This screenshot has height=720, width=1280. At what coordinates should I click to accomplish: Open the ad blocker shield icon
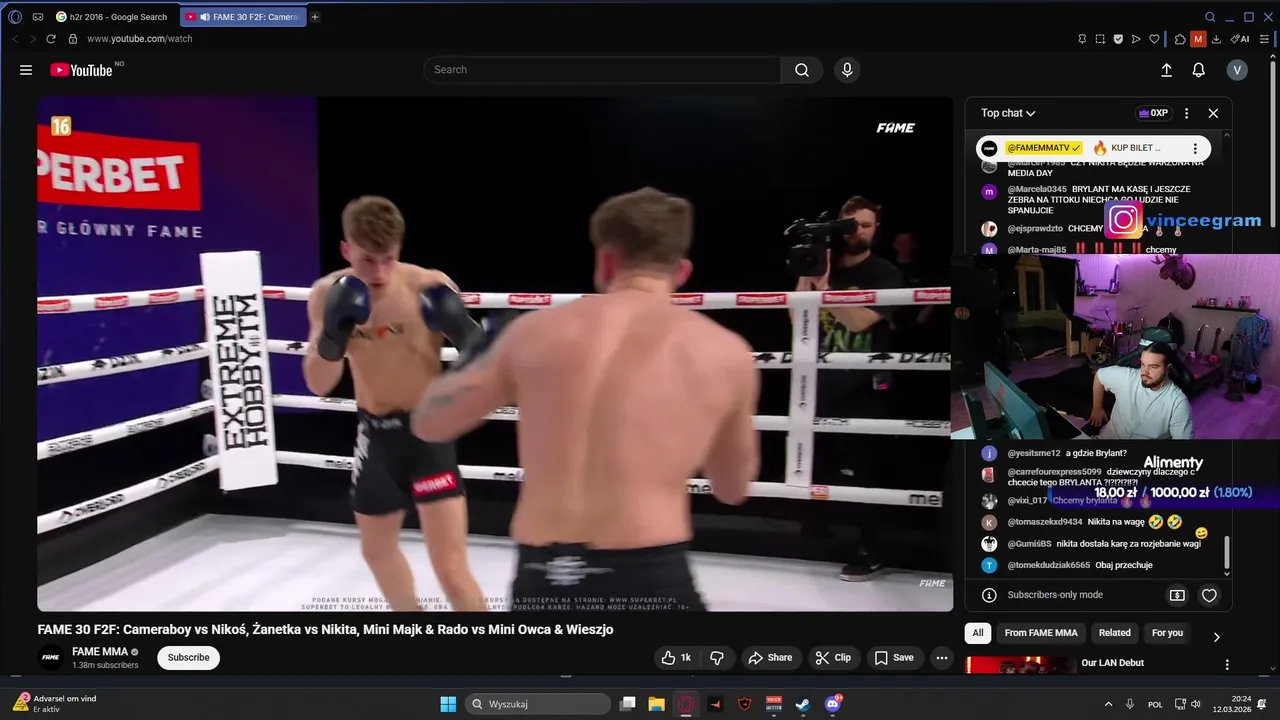pyautogui.click(x=1118, y=39)
